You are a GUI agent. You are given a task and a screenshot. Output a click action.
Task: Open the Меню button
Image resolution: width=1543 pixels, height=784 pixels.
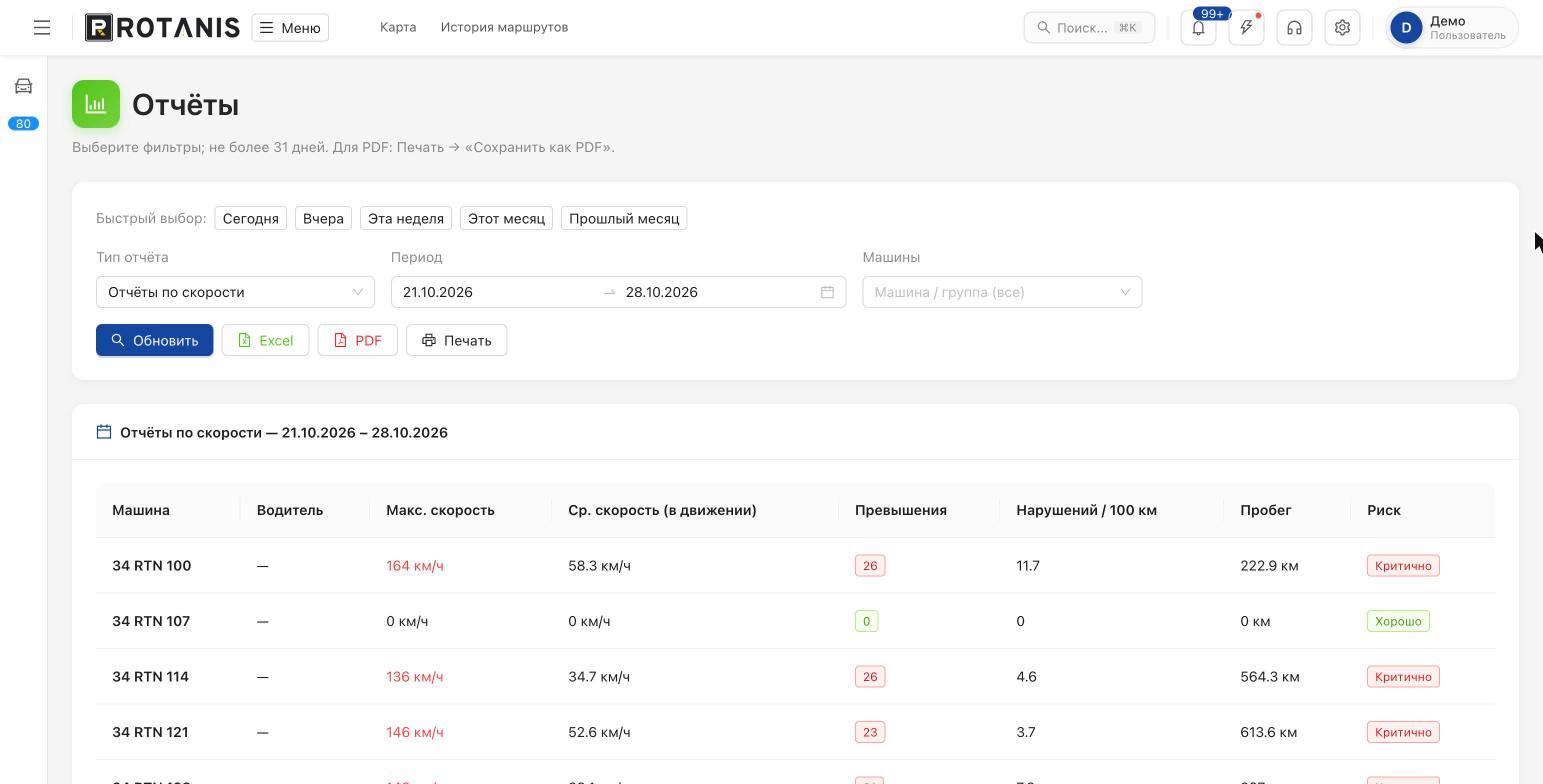(290, 28)
